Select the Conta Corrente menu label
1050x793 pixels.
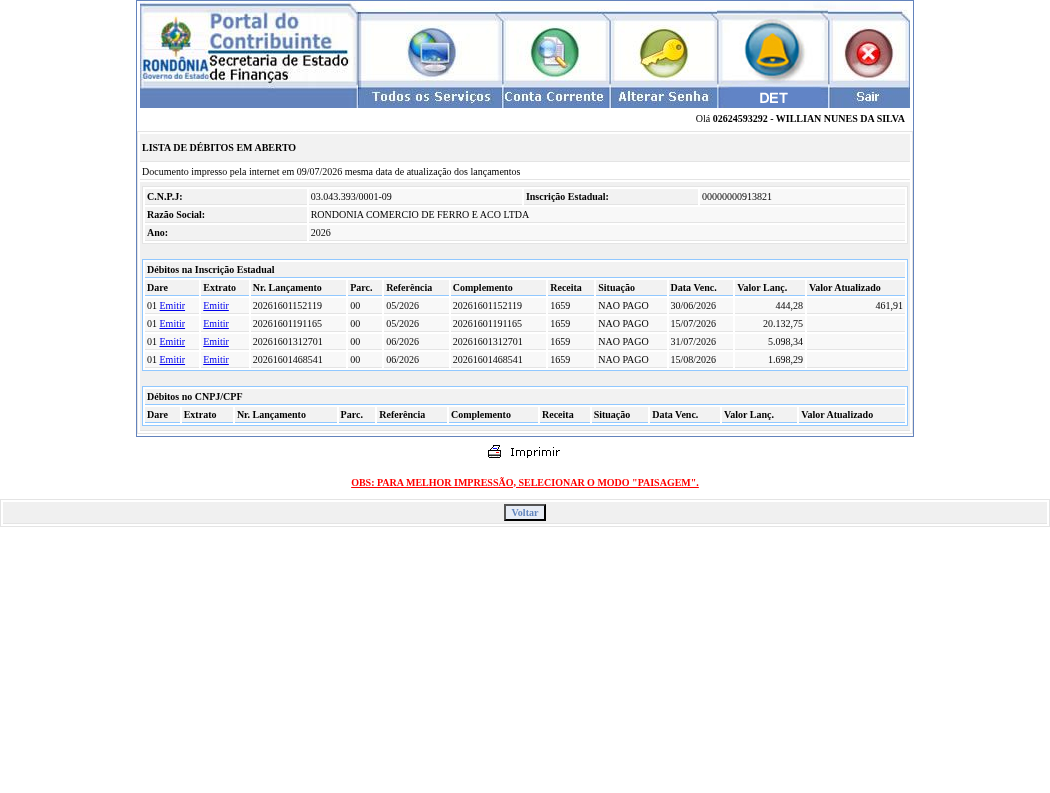tap(554, 97)
